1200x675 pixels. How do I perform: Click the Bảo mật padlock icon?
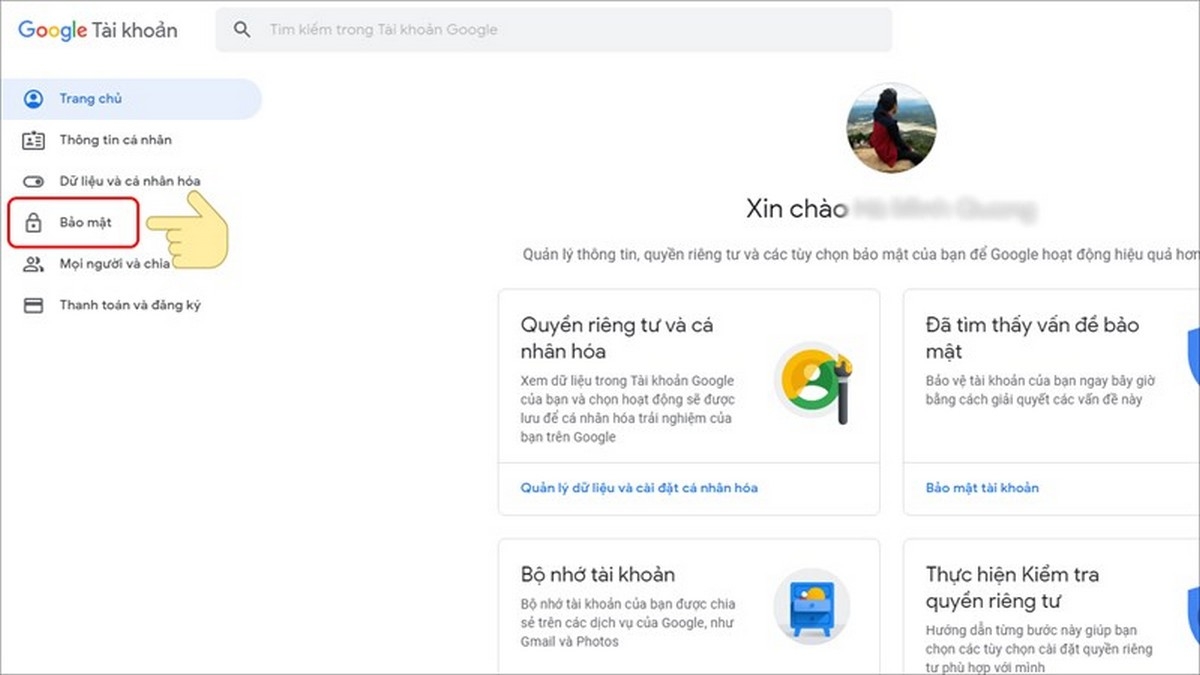click(34, 222)
